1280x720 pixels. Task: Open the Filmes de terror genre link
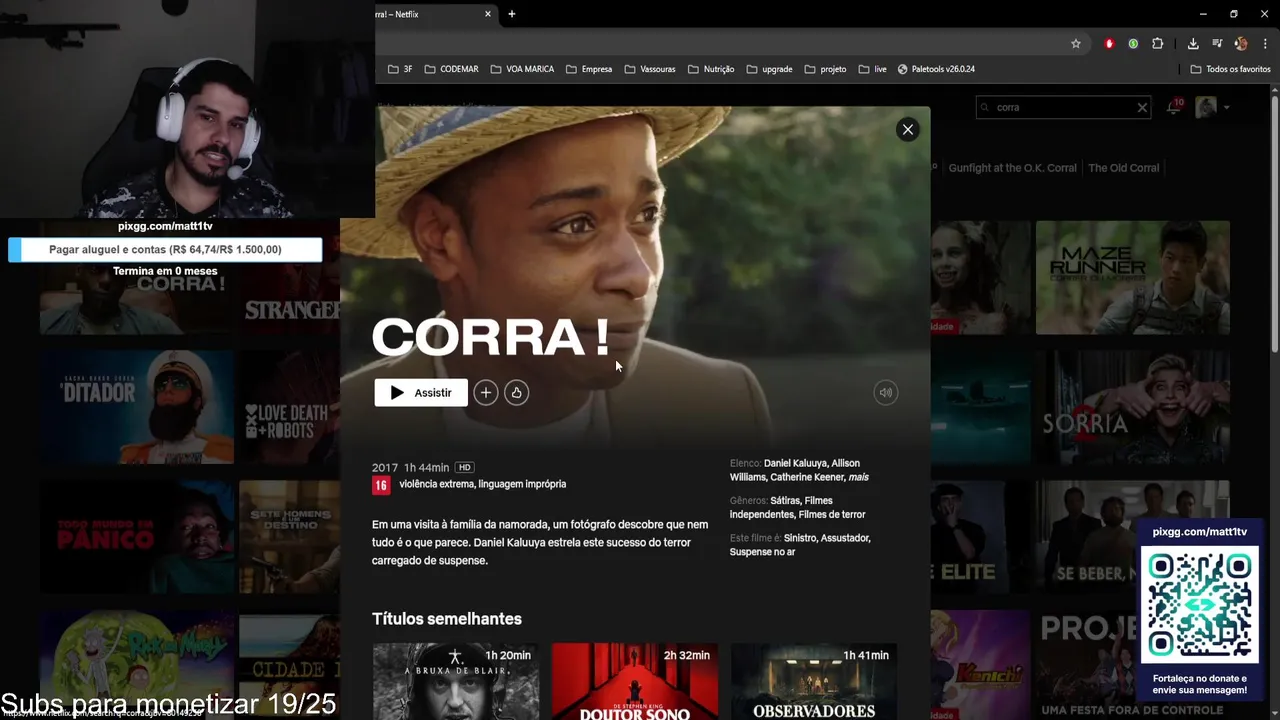(832, 514)
